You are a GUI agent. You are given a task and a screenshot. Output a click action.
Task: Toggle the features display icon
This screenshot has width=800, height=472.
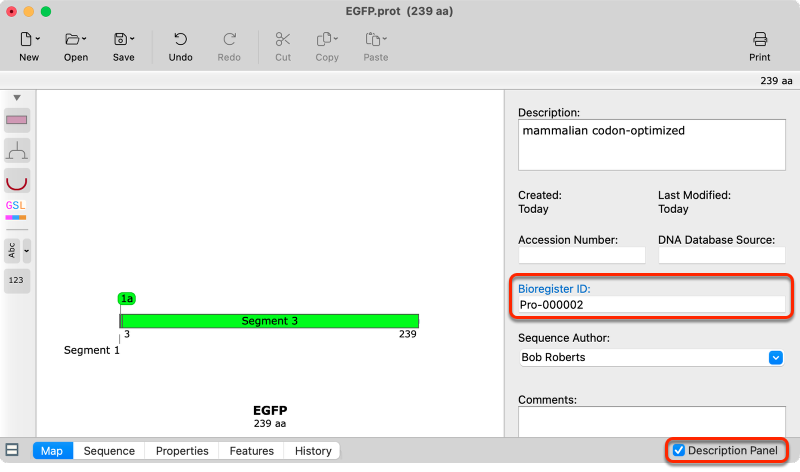click(17, 120)
